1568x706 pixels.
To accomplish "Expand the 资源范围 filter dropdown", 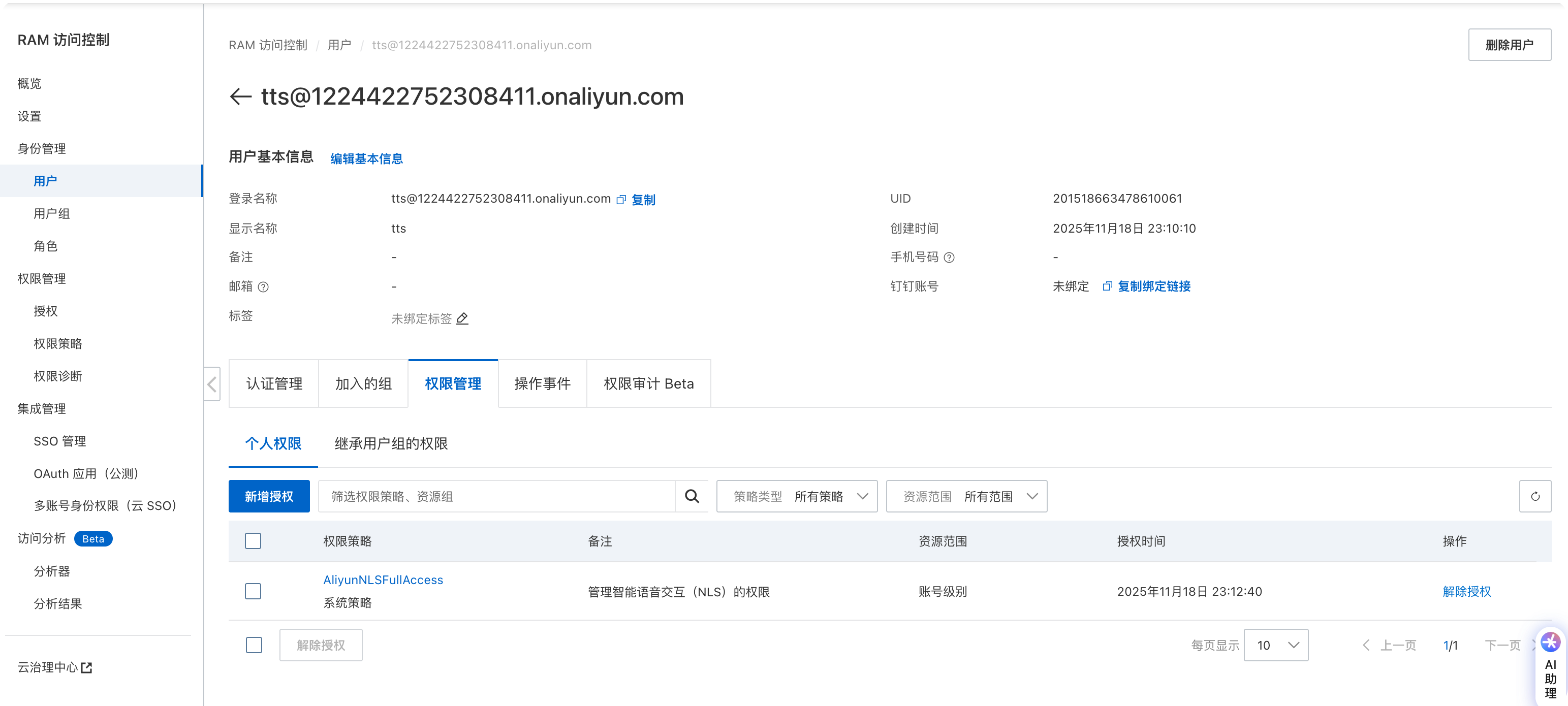I will tap(966, 496).
